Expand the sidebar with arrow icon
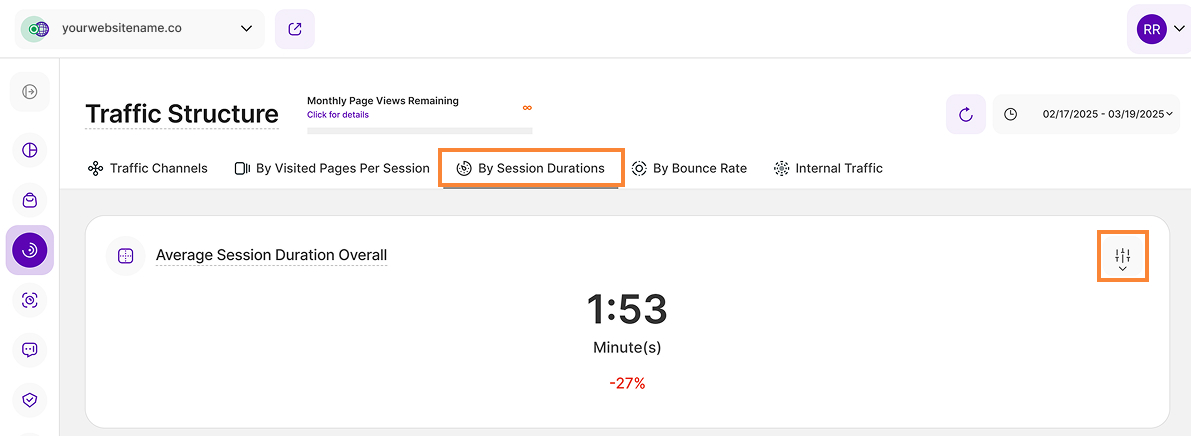The height and width of the screenshot is (436, 1191). click(x=30, y=92)
